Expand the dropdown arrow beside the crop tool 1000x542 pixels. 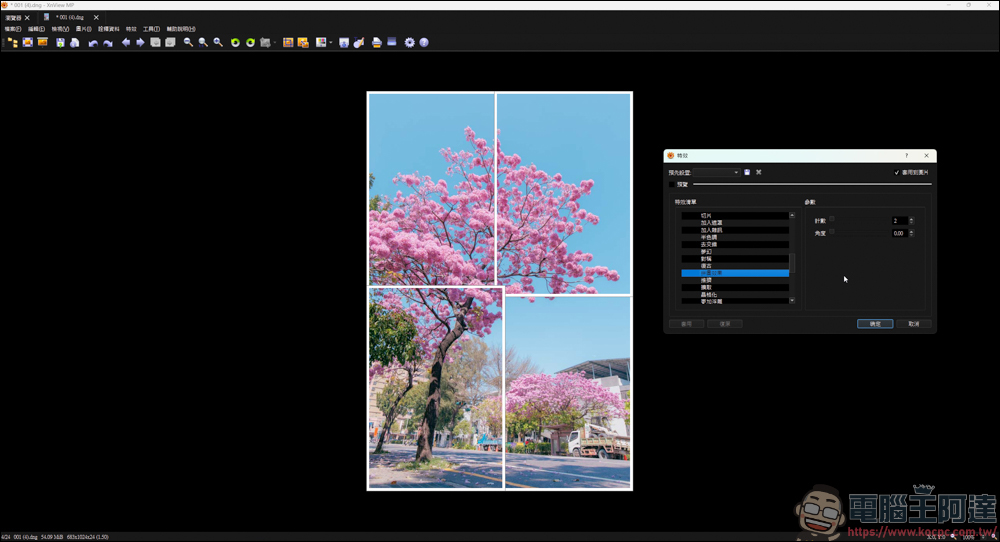[275, 43]
